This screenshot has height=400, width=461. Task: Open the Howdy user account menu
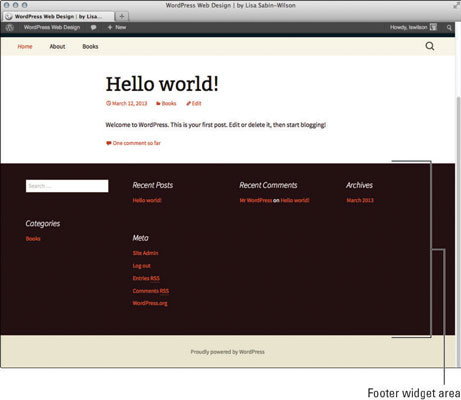click(x=413, y=27)
